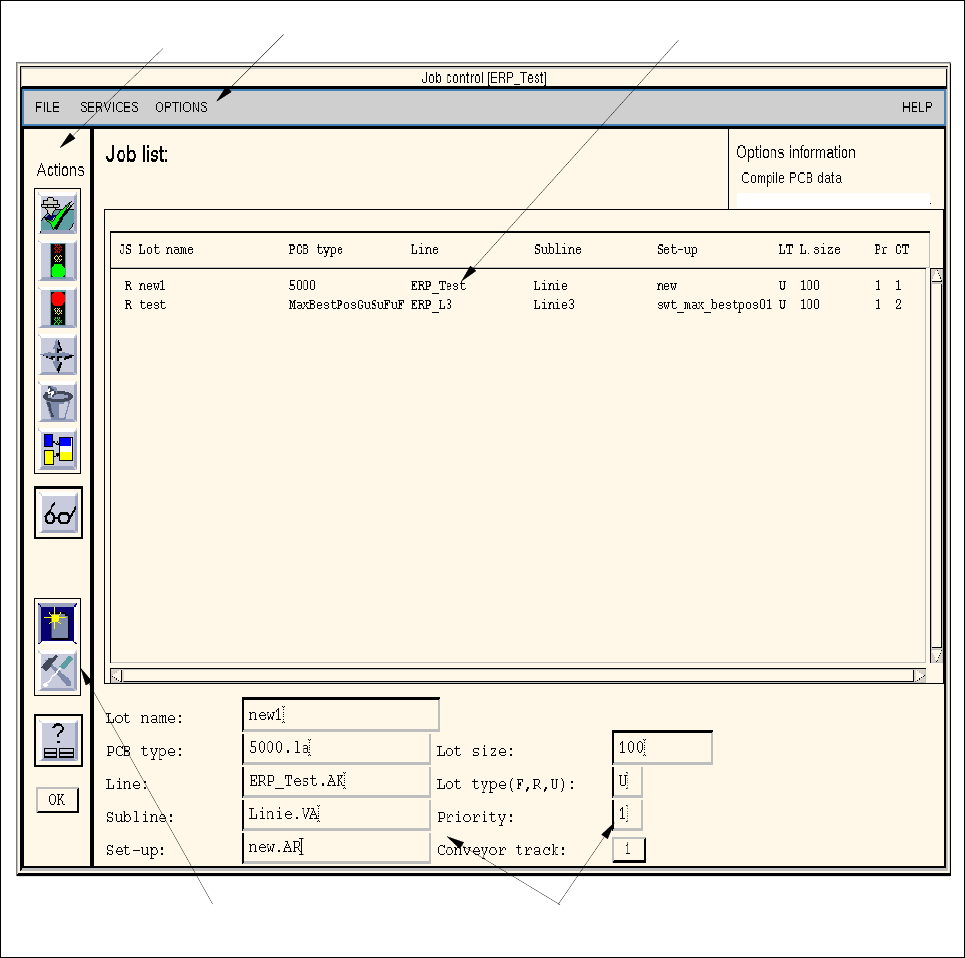
Task: Click the Lot name input field
Action: [341, 714]
